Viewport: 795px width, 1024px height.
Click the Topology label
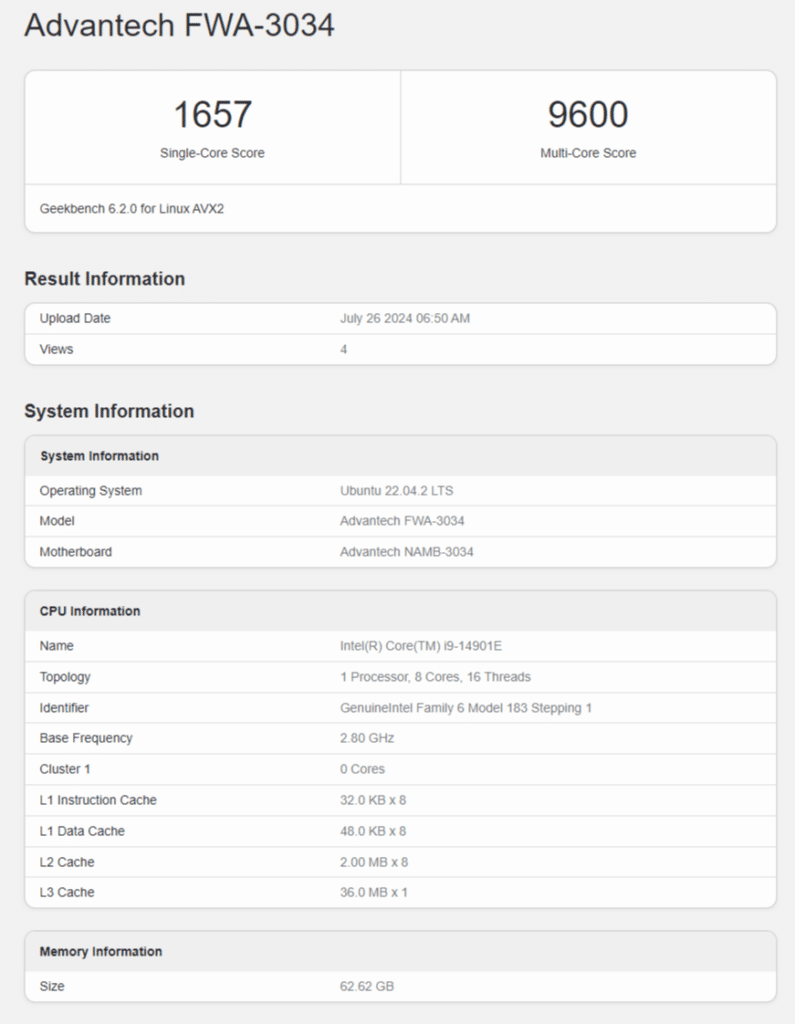(x=65, y=677)
